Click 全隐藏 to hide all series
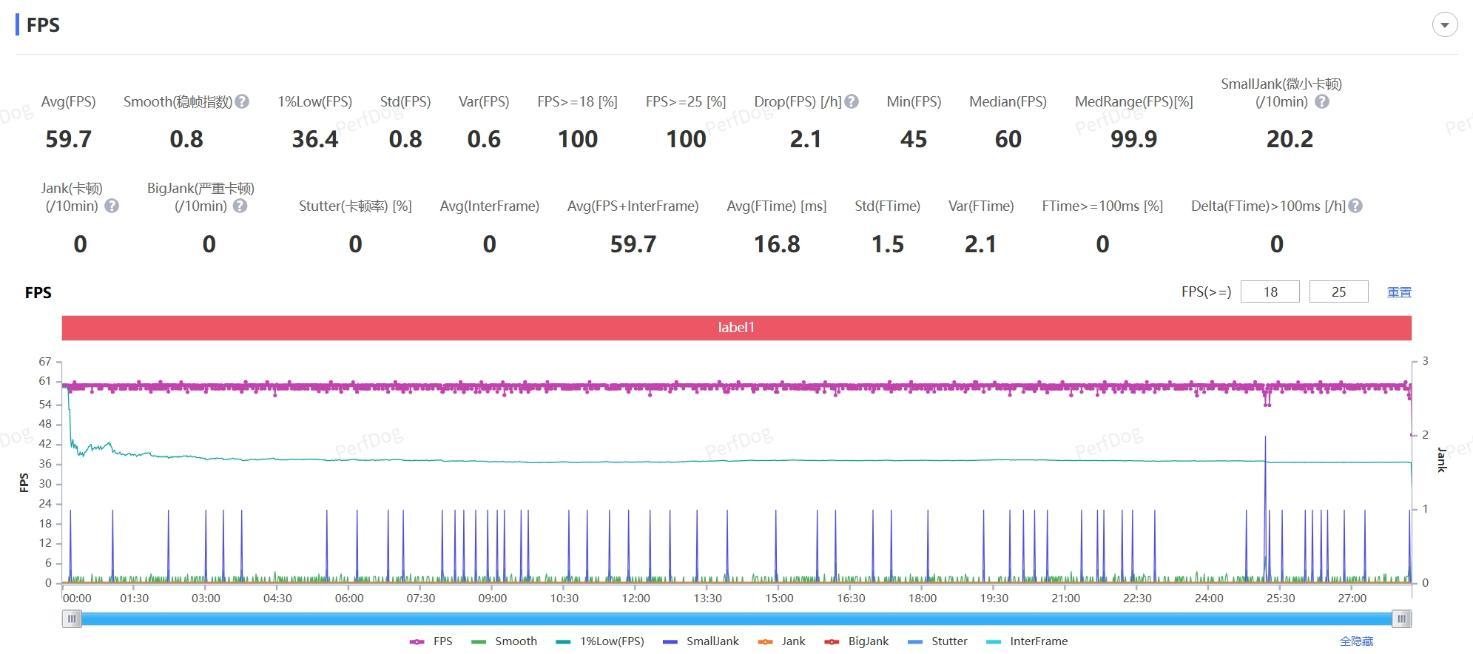Viewport: 1473px width, 654px height. click(x=1356, y=641)
